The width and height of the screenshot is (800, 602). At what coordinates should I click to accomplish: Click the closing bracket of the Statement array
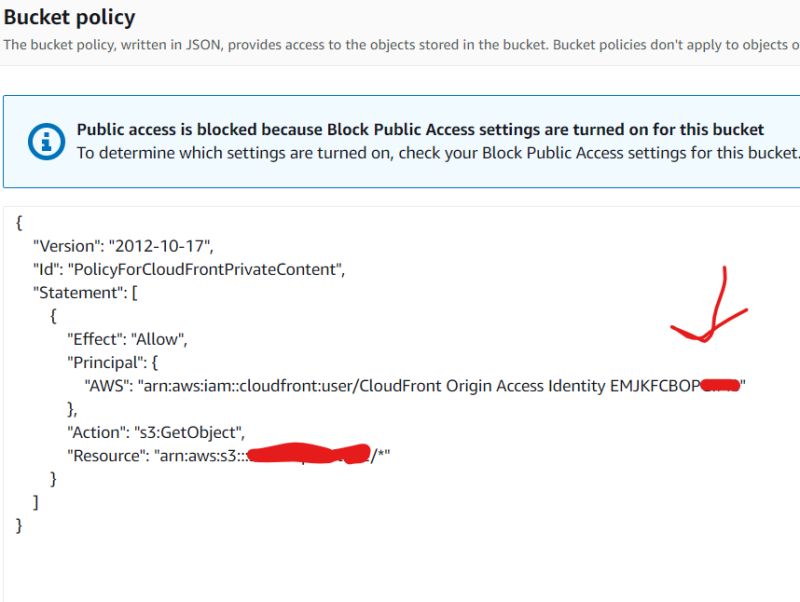click(x=35, y=501)
